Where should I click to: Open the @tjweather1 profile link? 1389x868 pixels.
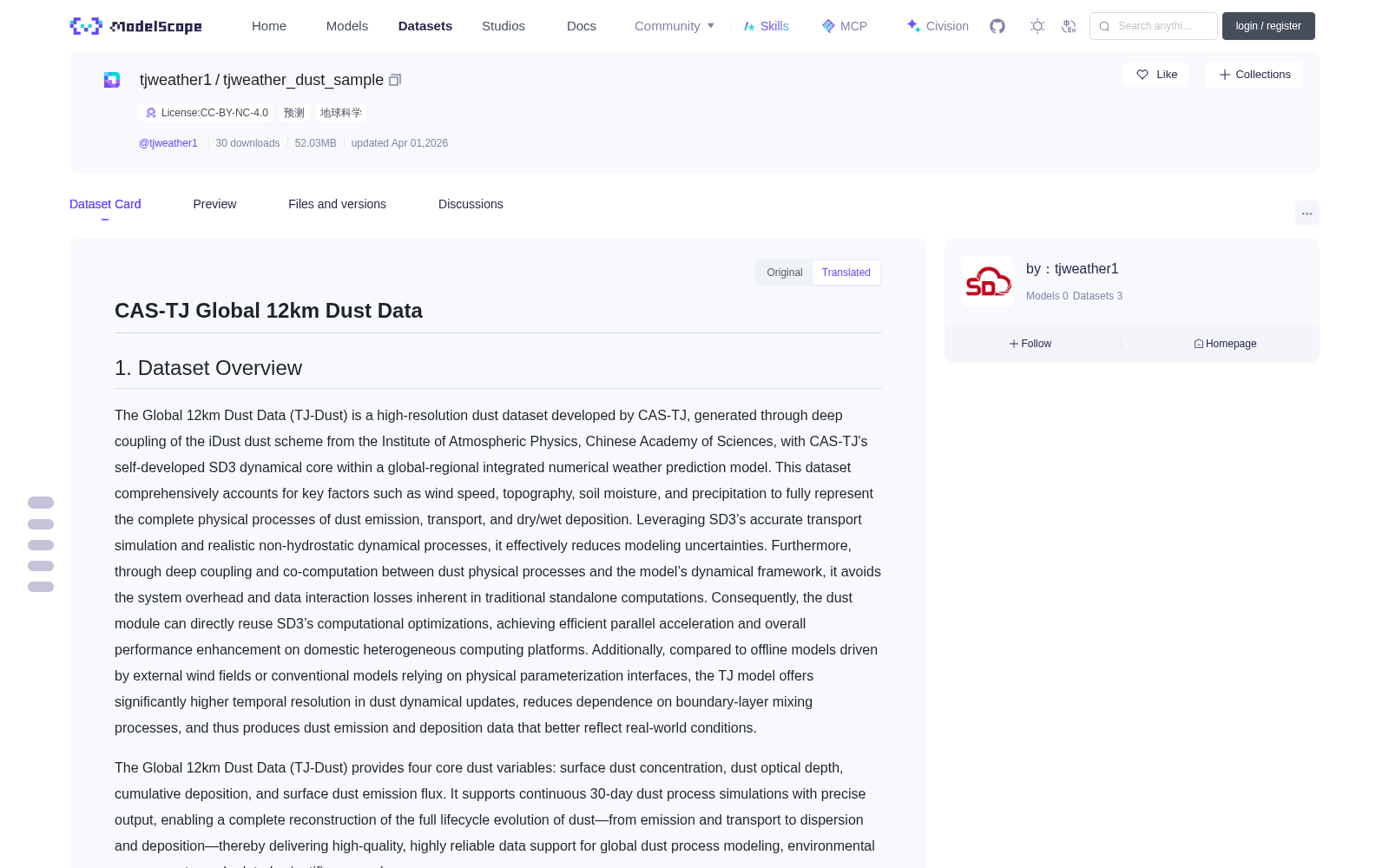tap(168, 143)
